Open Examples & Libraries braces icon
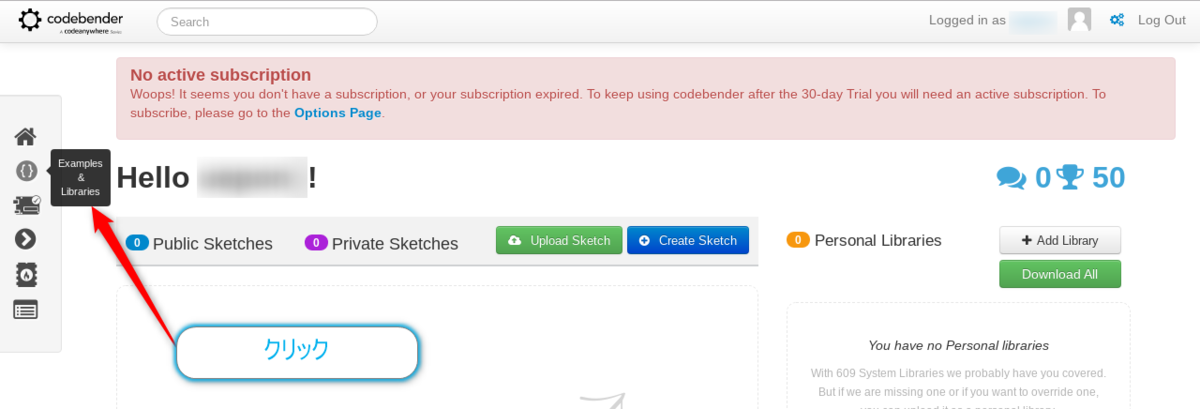 26,171
